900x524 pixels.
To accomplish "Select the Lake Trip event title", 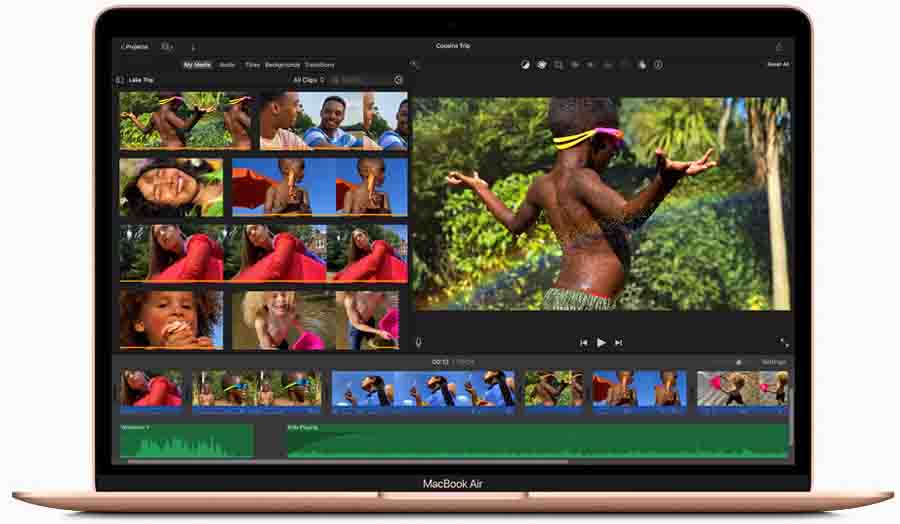I will pyautogui.click(x=141, y=80).
